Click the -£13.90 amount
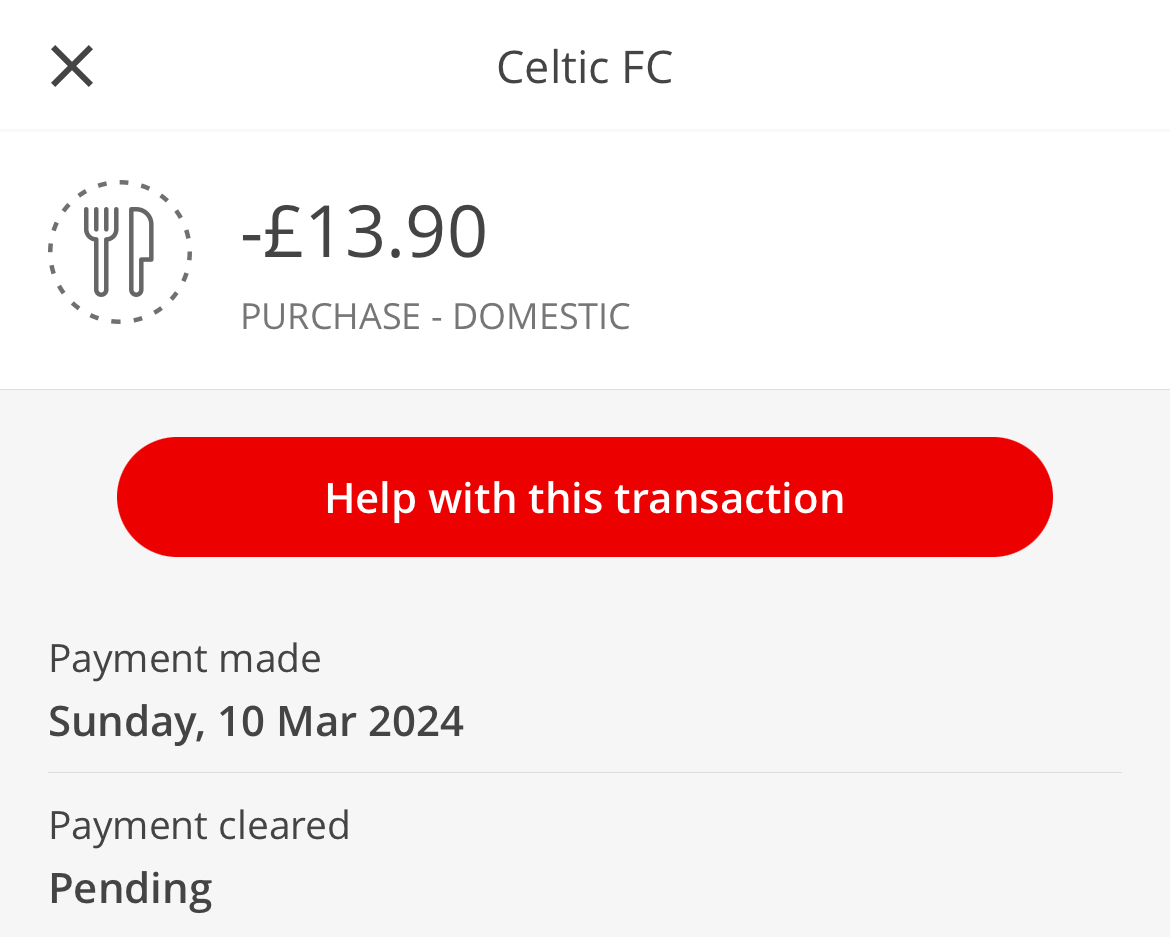1170x937 pixels. tap(363, 232)
